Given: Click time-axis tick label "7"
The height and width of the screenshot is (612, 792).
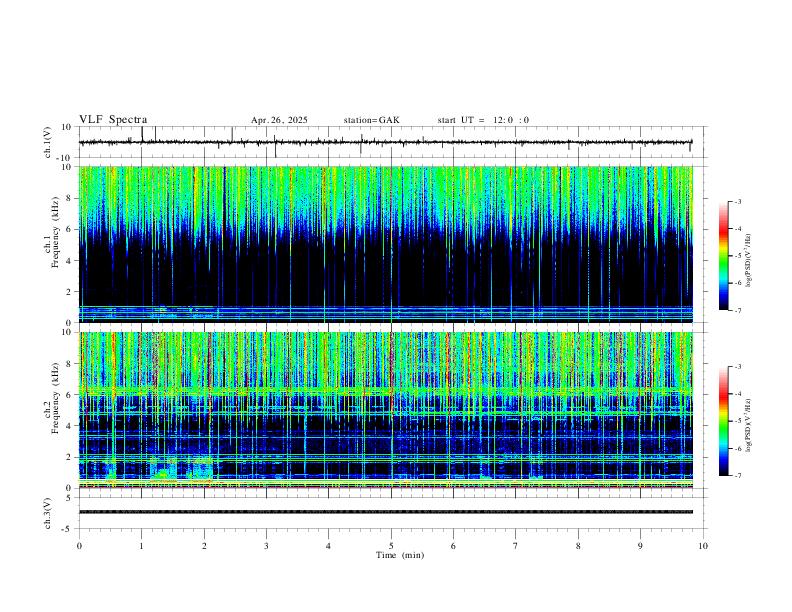Looking at the screenshot, I should point(516,546).
